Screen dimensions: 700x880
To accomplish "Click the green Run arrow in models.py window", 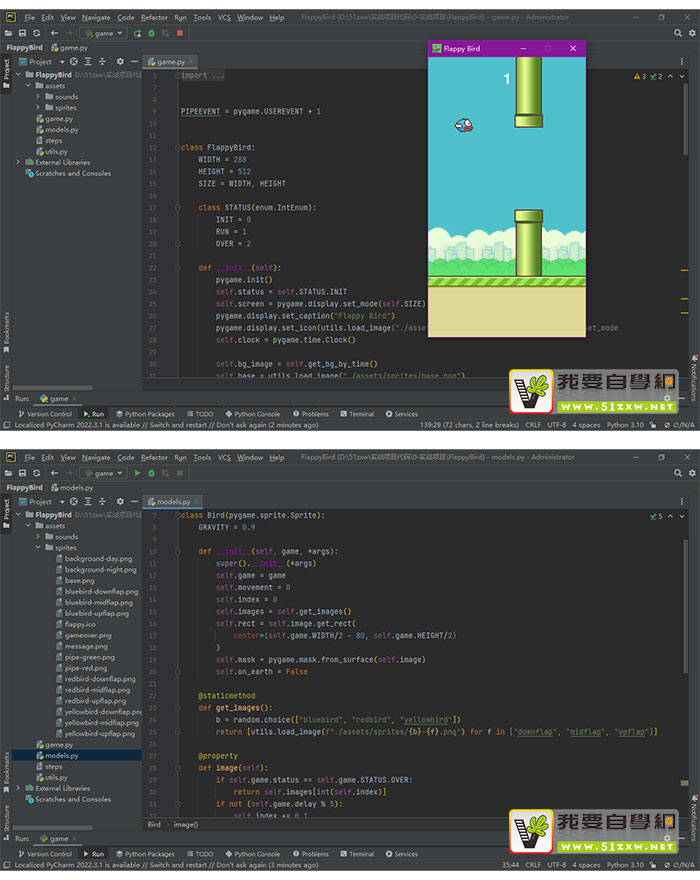I will [x=138, y=473].
